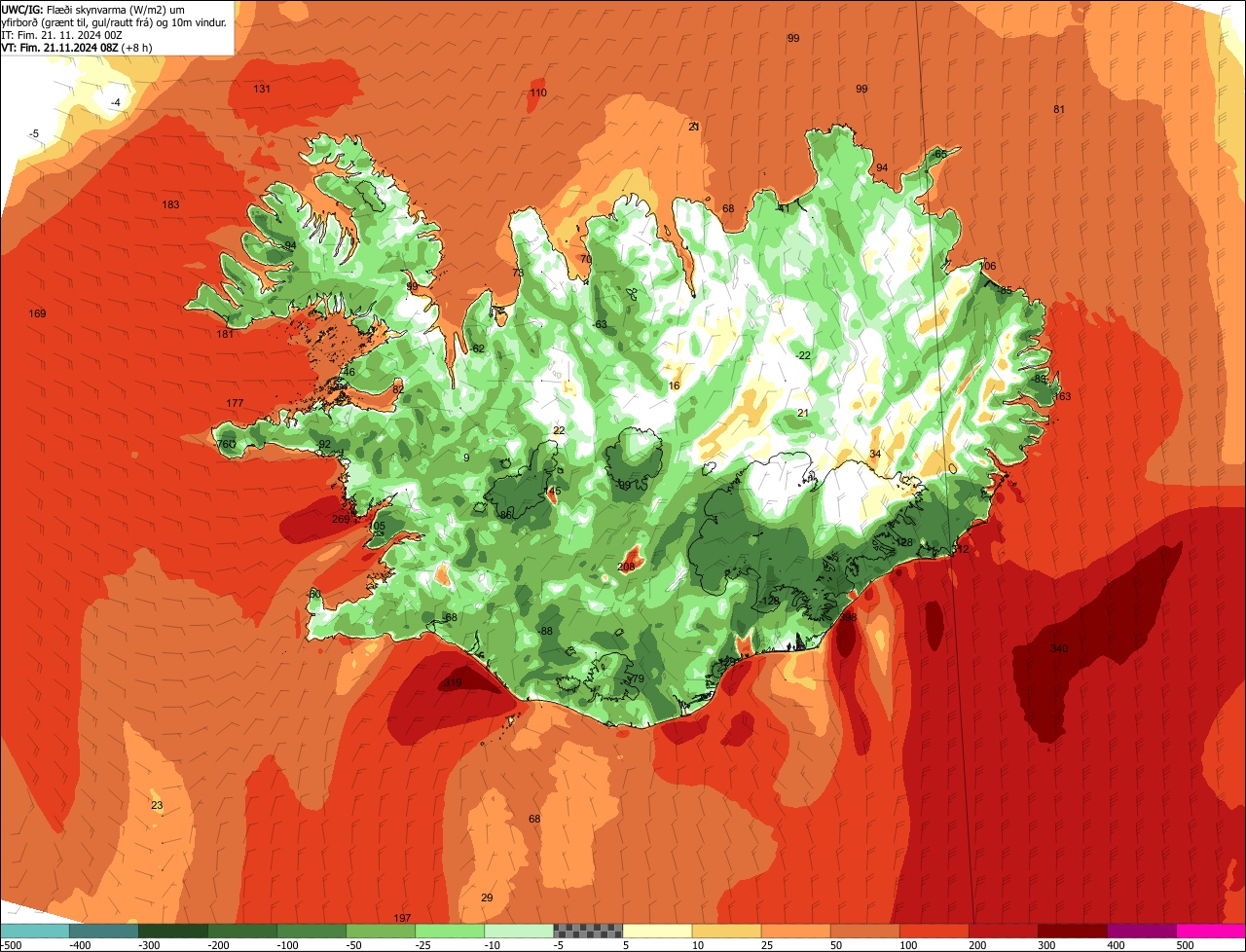Screen dimensions: 1246x952
Task: Pick the -50 to -25 green legend swatch
Action: [381, 931]
